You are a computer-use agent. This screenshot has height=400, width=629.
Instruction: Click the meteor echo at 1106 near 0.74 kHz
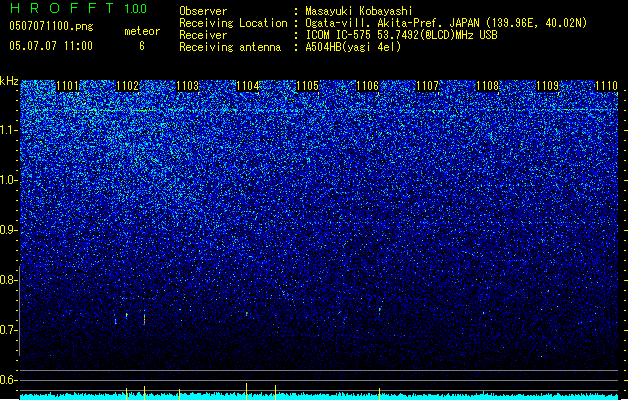point(379,310)
